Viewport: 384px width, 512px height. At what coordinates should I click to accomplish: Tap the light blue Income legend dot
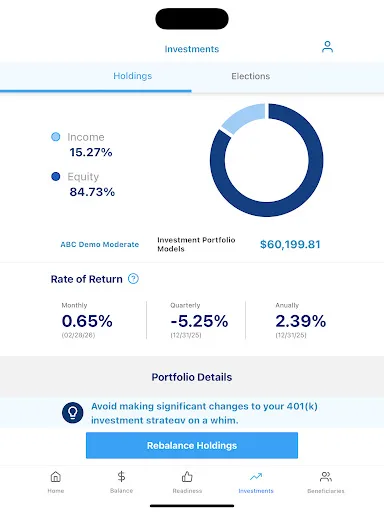click(x=56, y=137)
